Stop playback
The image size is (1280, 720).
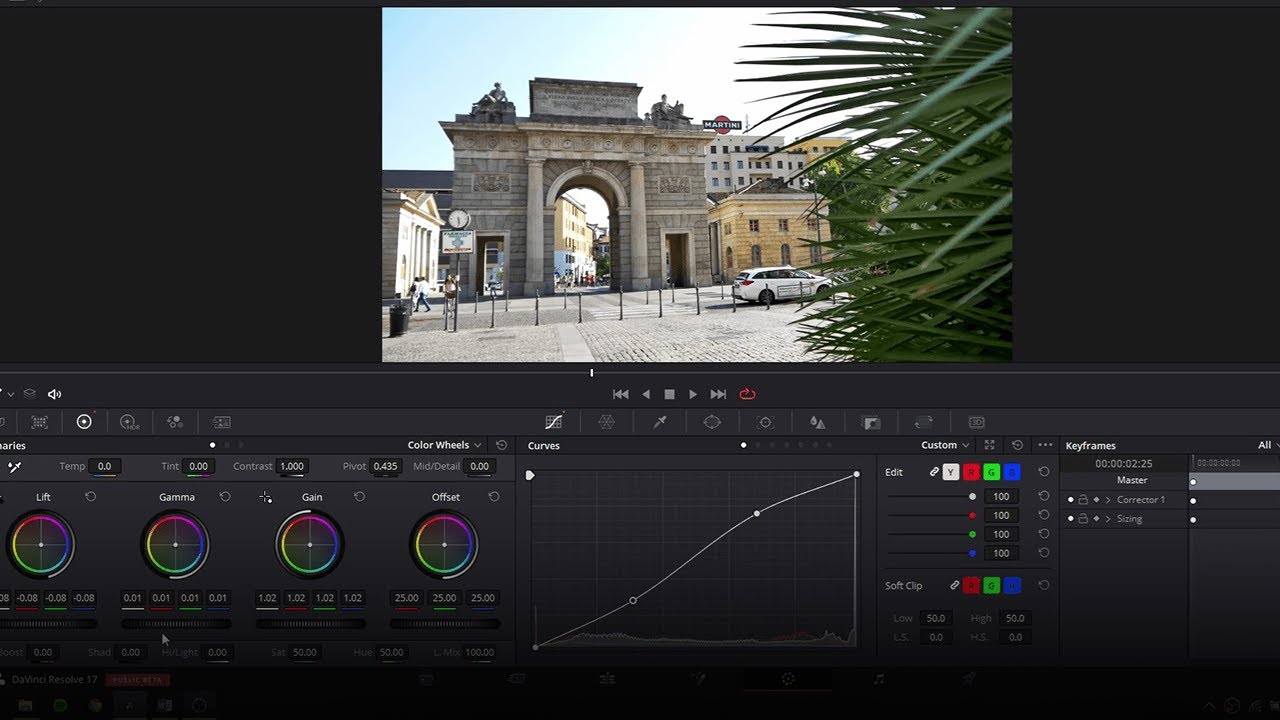coord(669,394)
